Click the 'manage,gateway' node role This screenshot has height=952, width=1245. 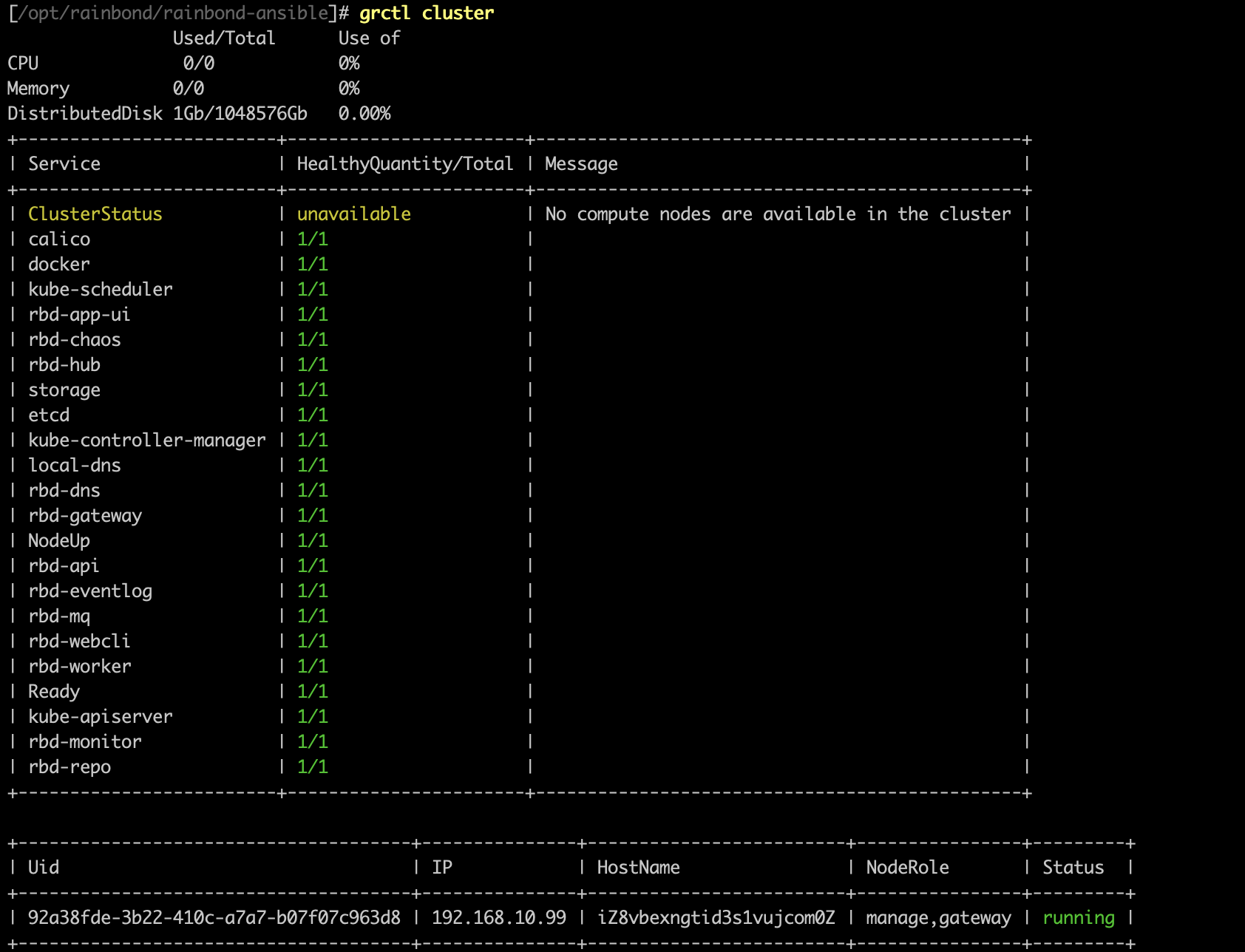[939, 918]
